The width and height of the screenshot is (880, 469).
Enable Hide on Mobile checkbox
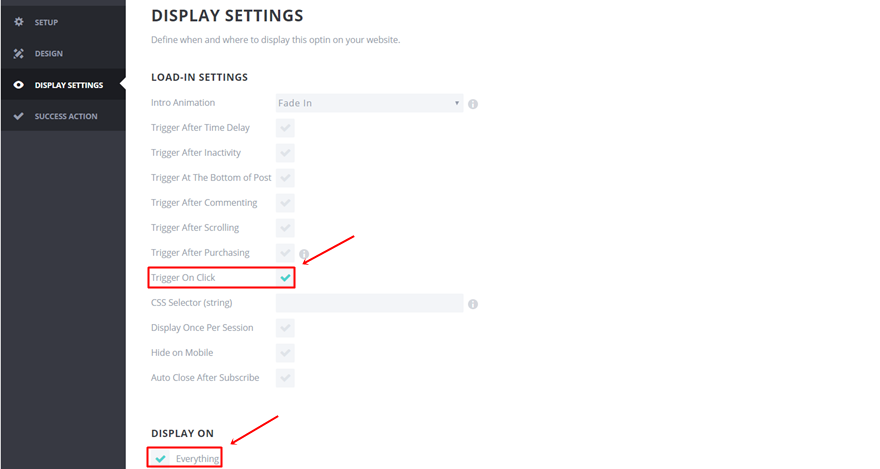286,353
